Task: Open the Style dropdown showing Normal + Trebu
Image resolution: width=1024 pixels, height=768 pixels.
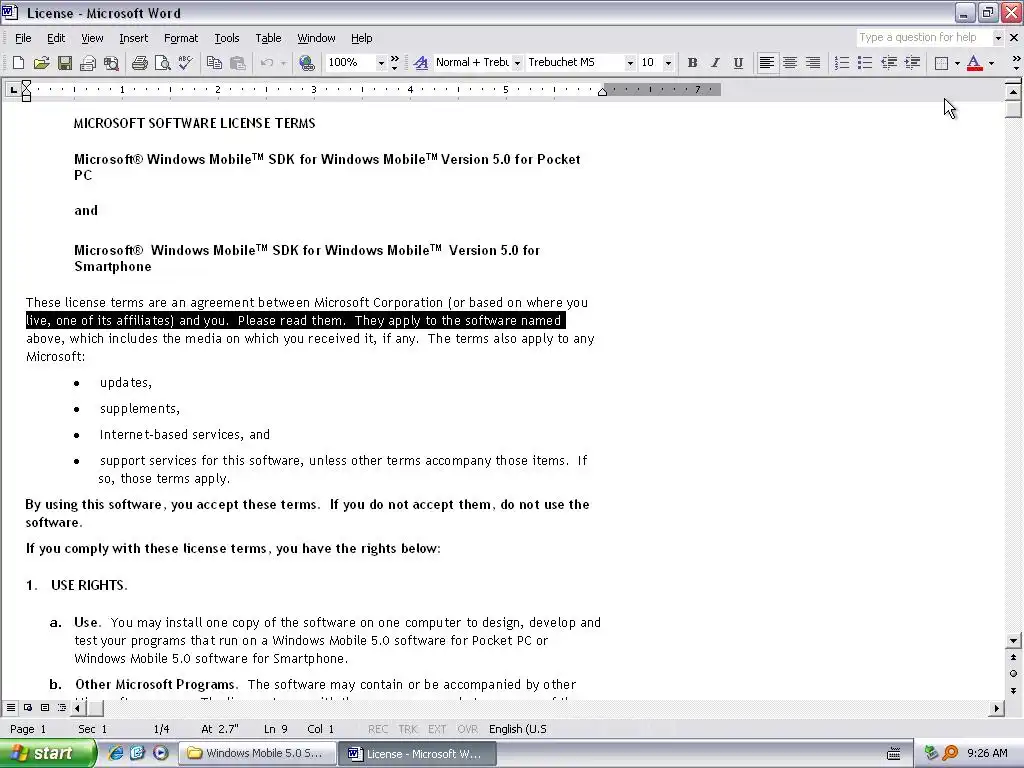Action: click(517, 63)
